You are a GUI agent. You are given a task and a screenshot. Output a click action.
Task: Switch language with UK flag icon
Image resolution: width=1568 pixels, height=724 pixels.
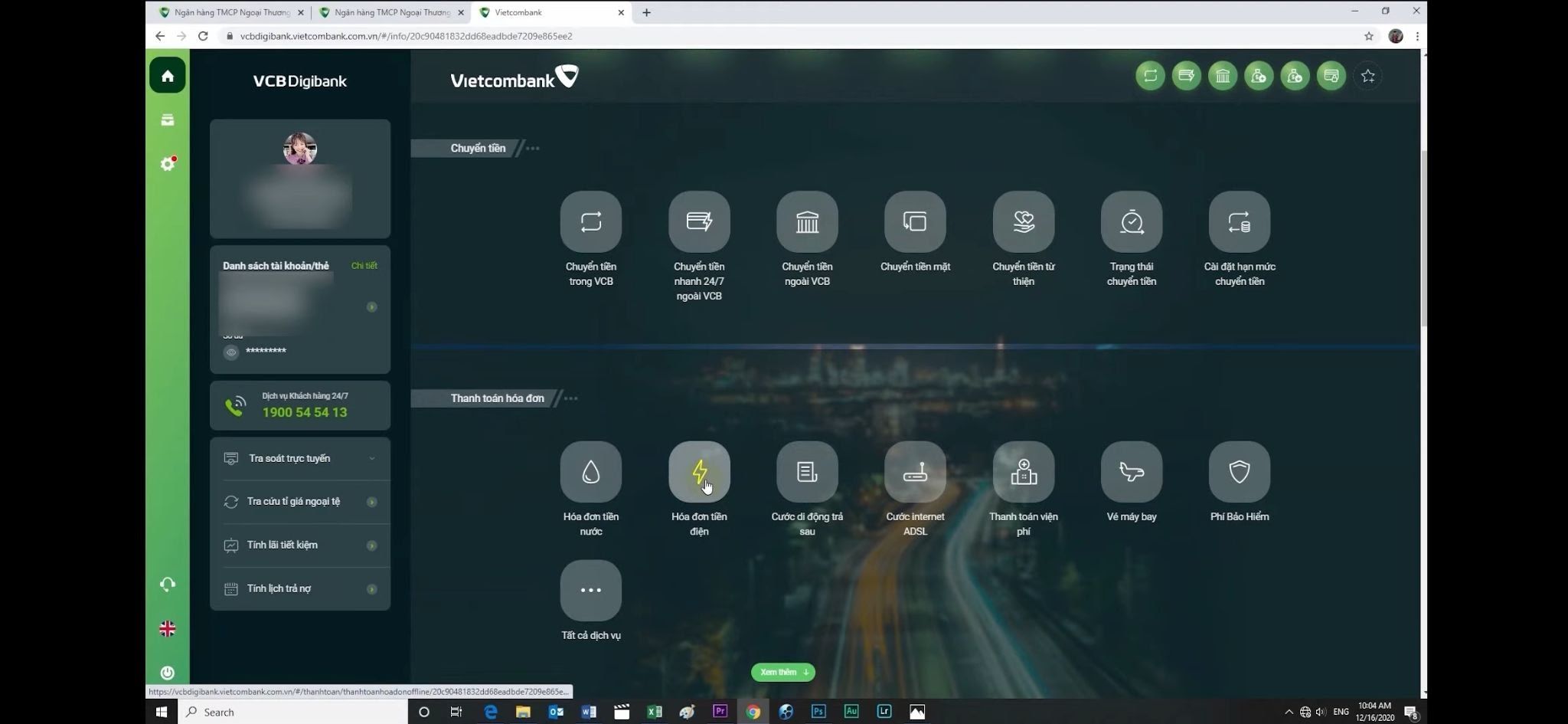click(168, 629)
